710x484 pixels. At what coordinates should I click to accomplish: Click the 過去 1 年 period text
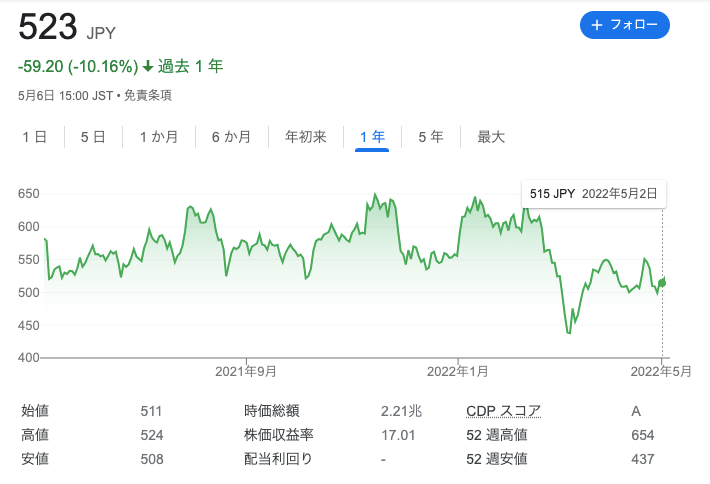click(x=191, y=67)
